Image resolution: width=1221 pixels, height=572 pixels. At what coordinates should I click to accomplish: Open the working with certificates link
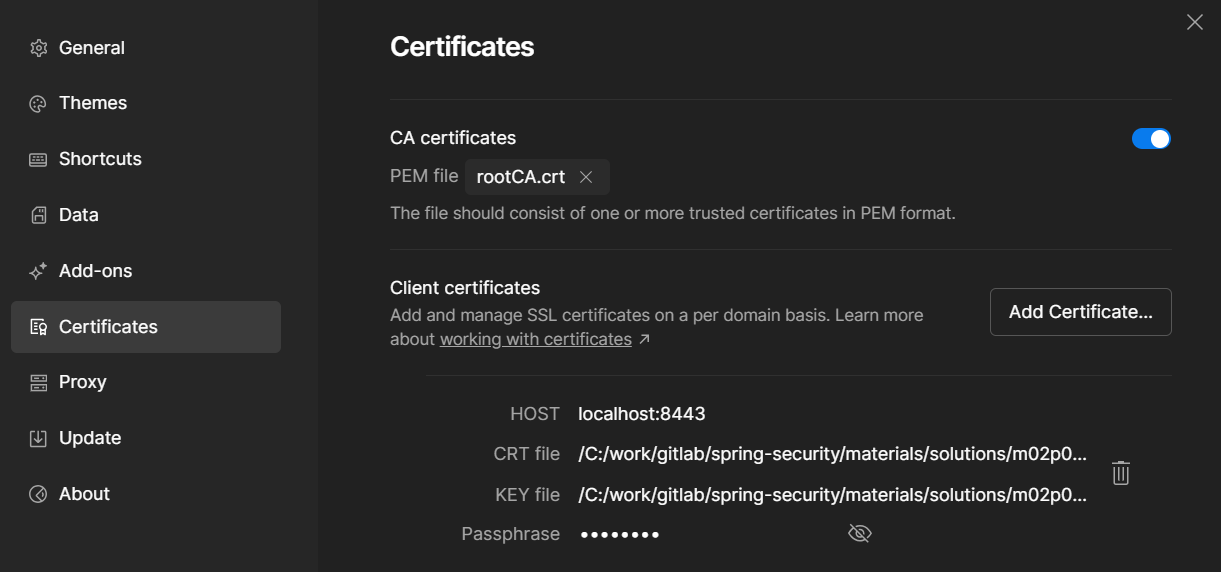tap(536, 339)
